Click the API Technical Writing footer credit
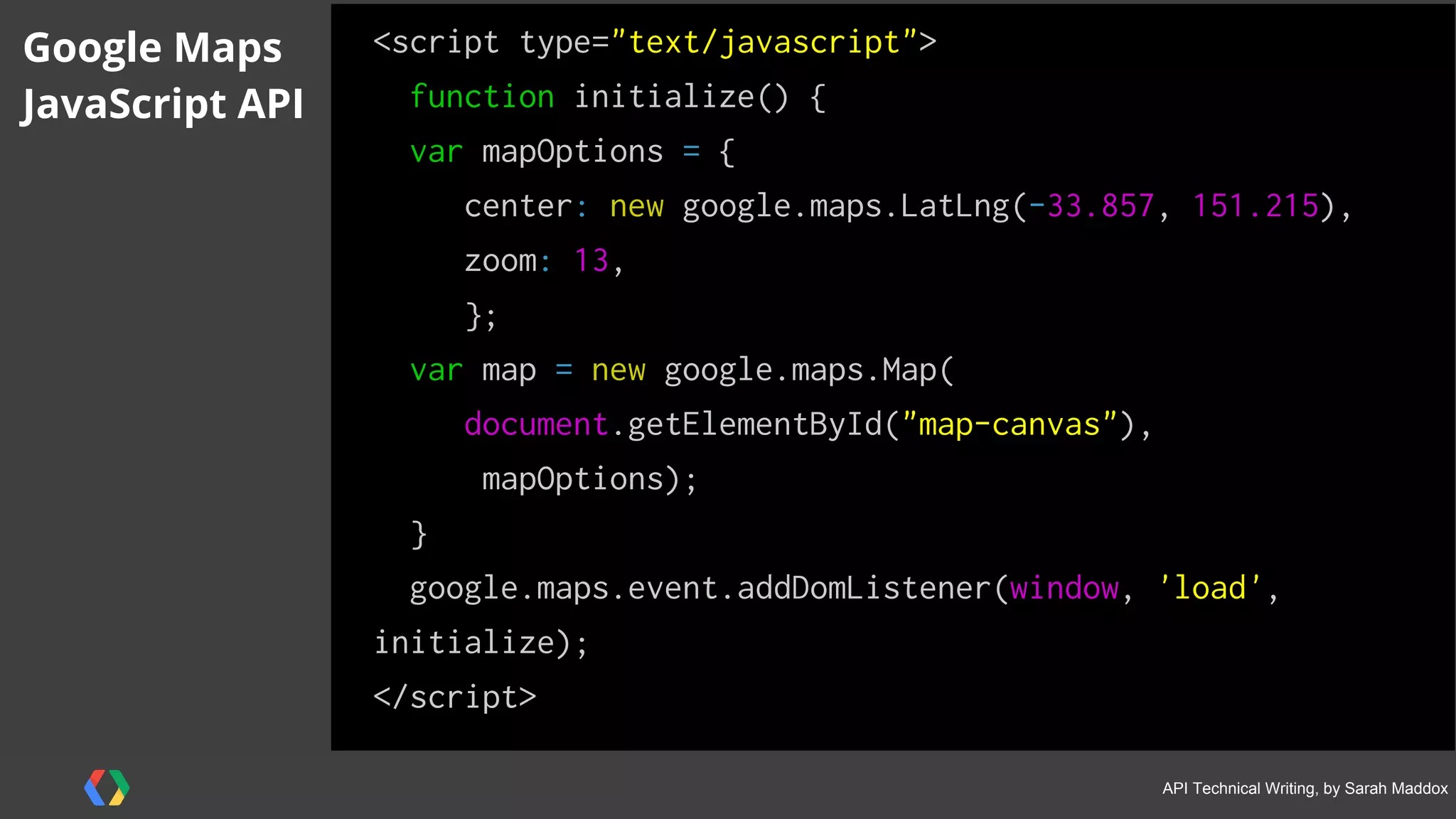Viewport: 1456px width, 819px height. pyautogui.click(x=1305, y=788)
